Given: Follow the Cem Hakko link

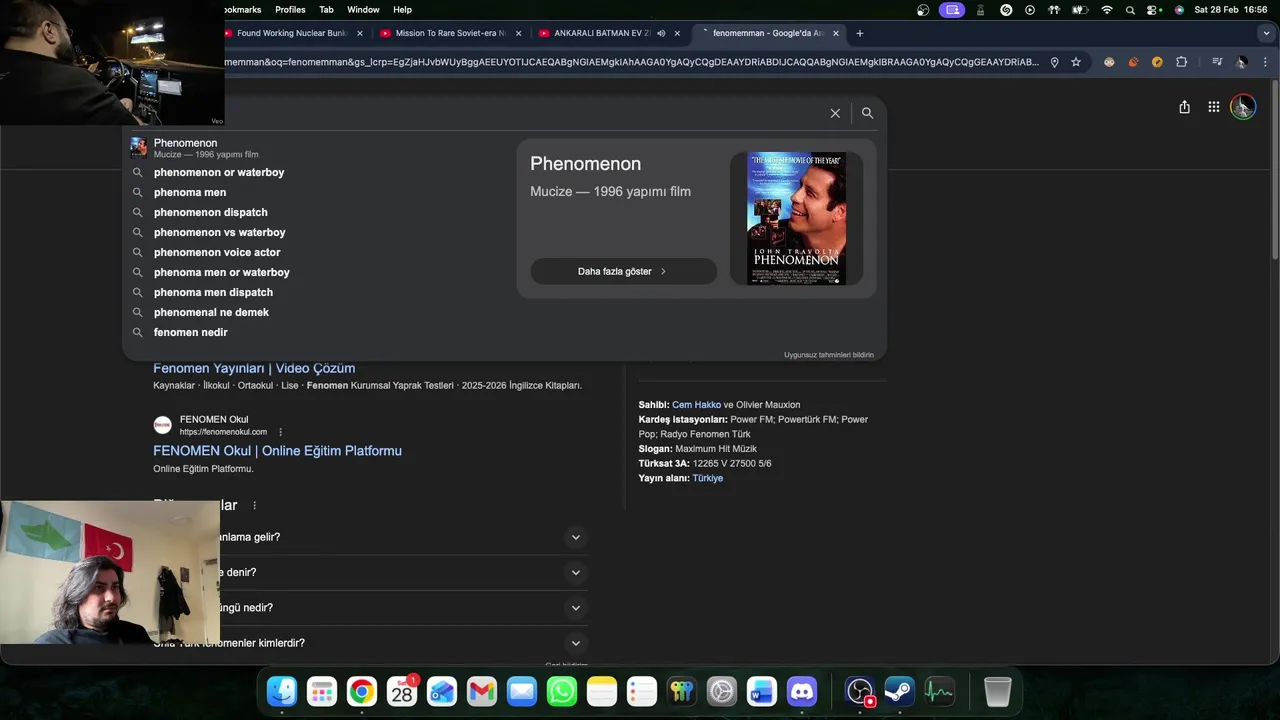Looking at the screenshot, I should point(696,405).
